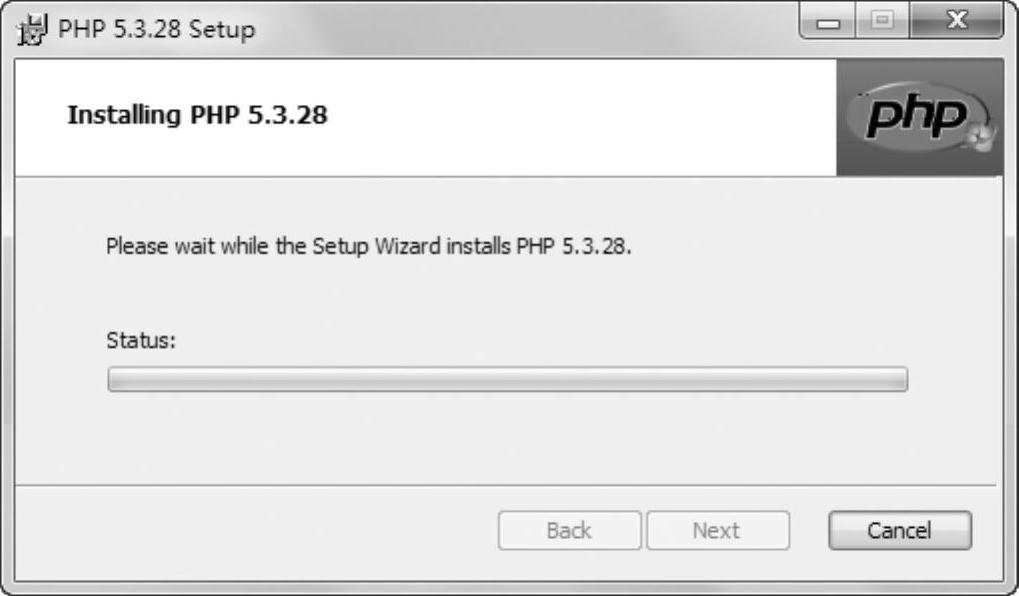Click the white header area between heading and logo
Image resolution: width=1019 pixels, height=596 pixels.
click(x=600, y=116)
